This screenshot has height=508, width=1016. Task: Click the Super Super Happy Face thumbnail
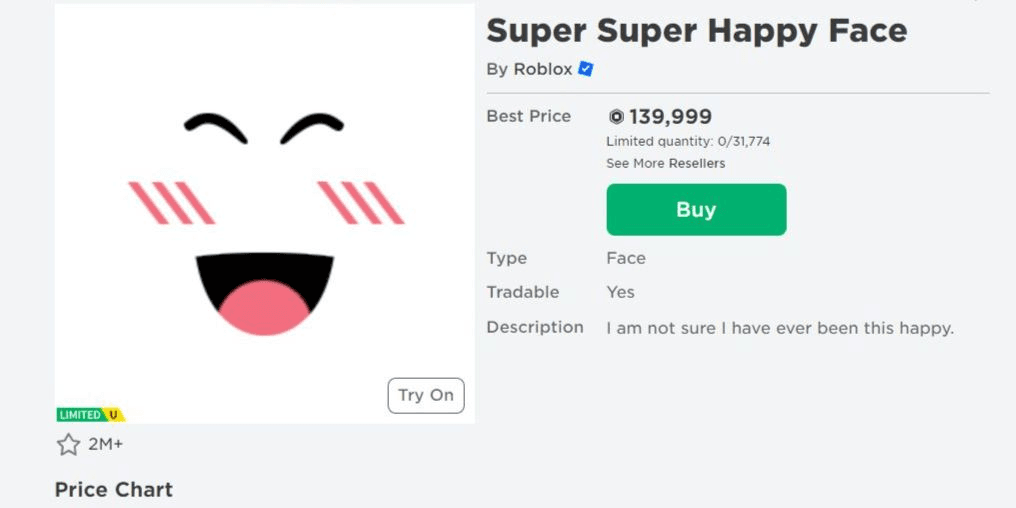coord(264,214)
